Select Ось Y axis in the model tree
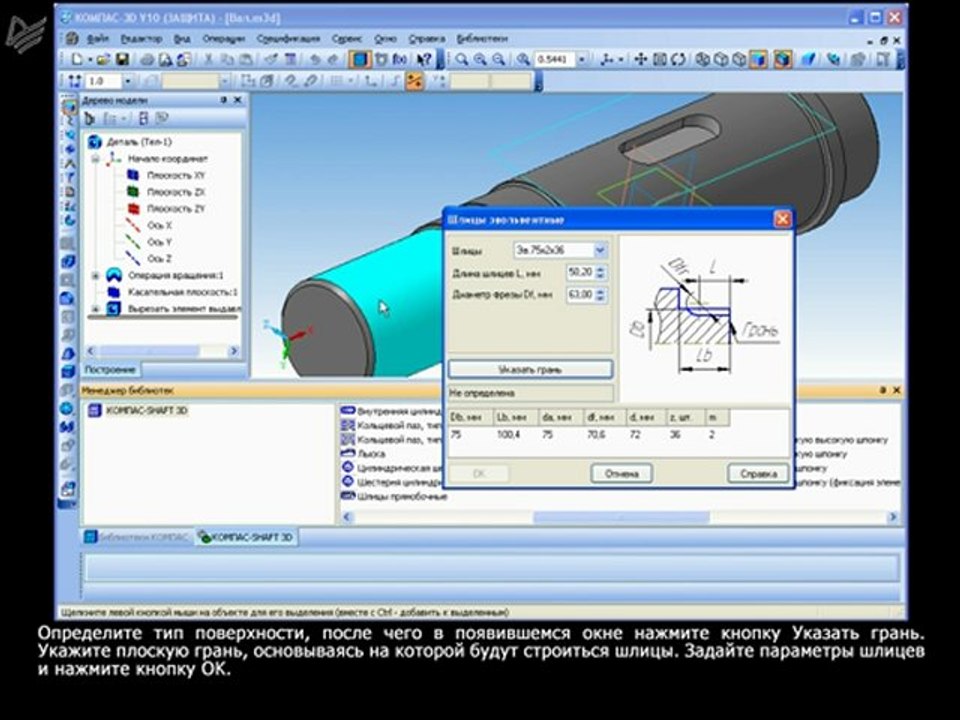This screenshot has height=720, width=960. point(160,242)
